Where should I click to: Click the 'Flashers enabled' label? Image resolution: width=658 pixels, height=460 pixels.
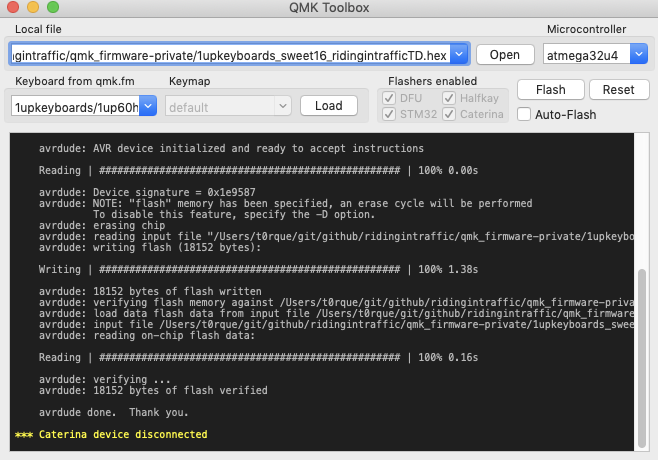point(432,81)
